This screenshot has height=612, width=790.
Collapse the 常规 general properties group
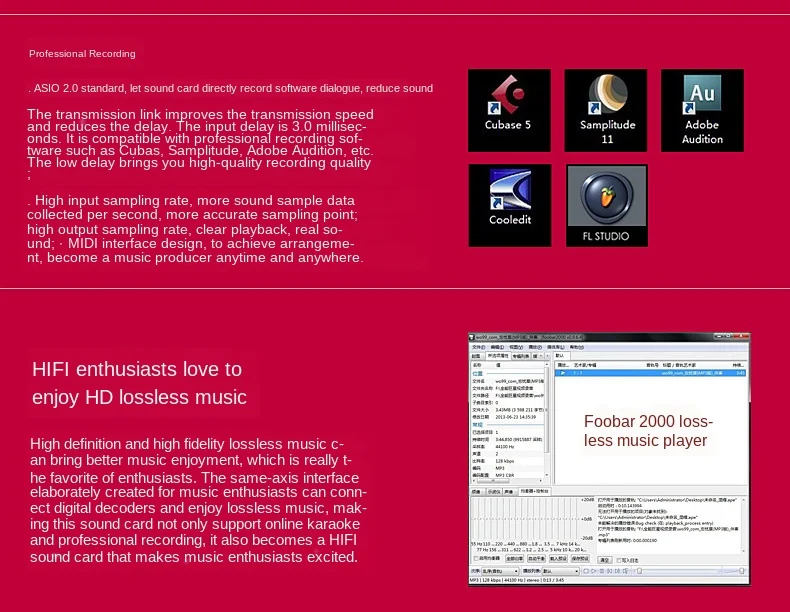[477, 425]
